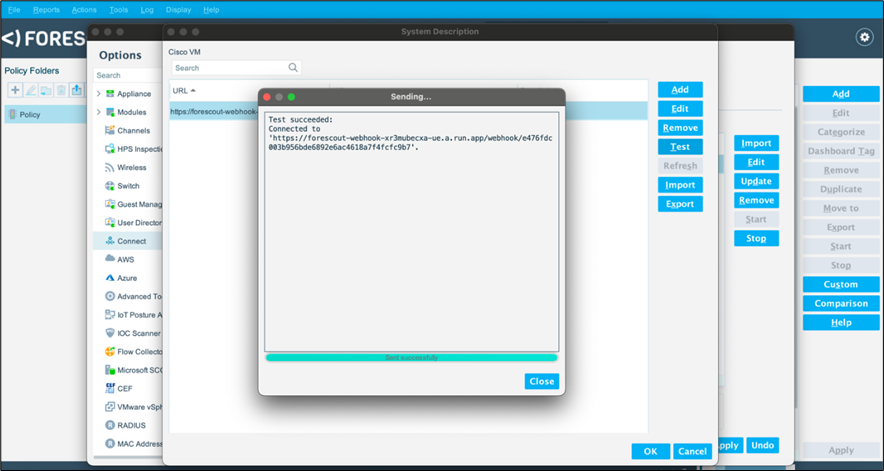Click the VMware vSphere icon

(x=110, y=407)
